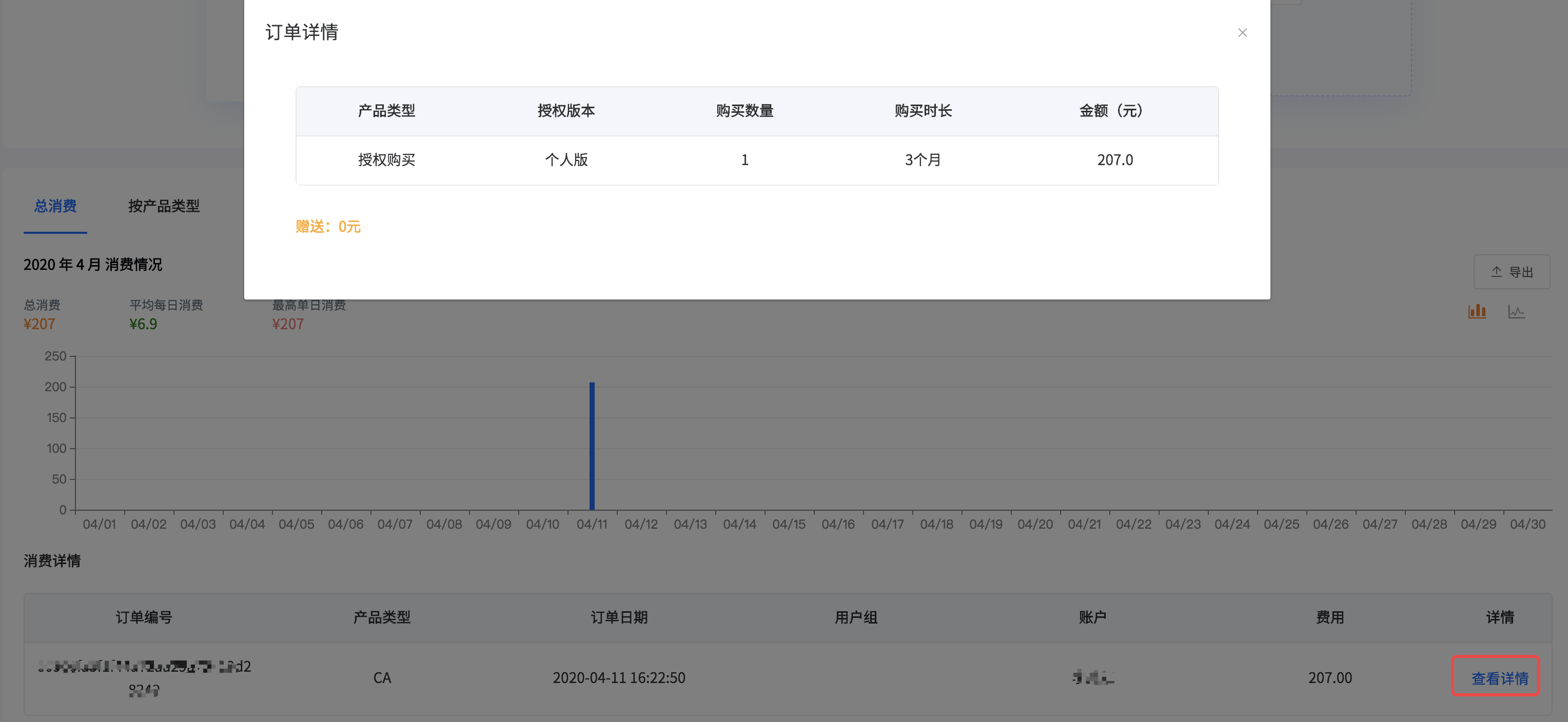The width and height of the screenshot is (1568, 722).
Task: Click the 订单详情 dialog title
Action: coord(302,32)
